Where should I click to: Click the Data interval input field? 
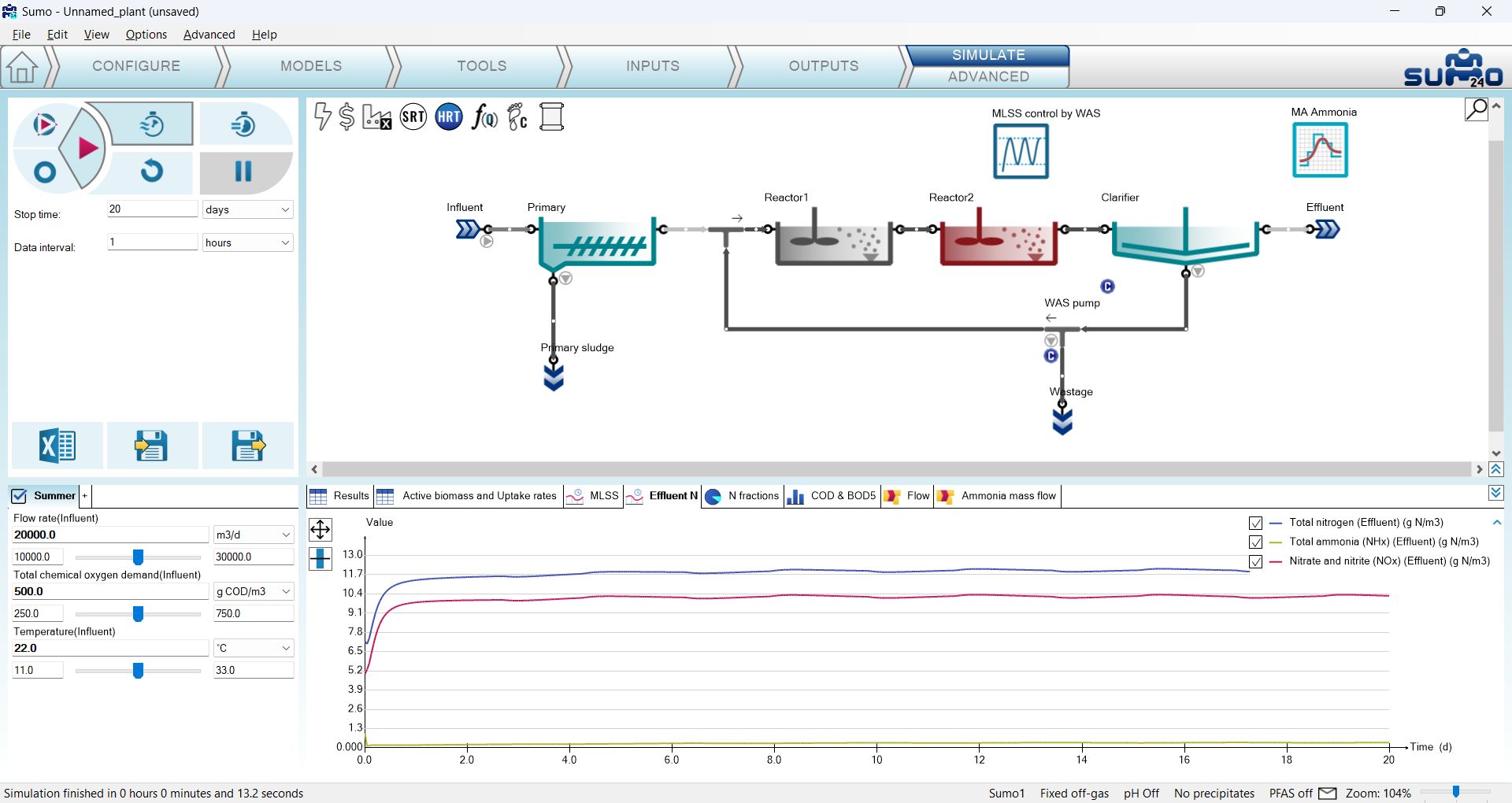click(152, 242)
